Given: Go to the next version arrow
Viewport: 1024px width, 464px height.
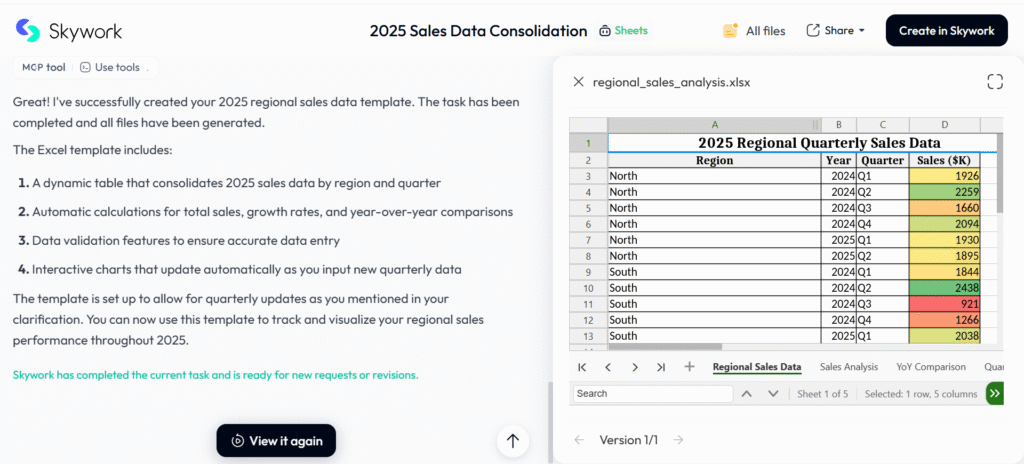Looking at the screenshot, I should coord(678,440).
